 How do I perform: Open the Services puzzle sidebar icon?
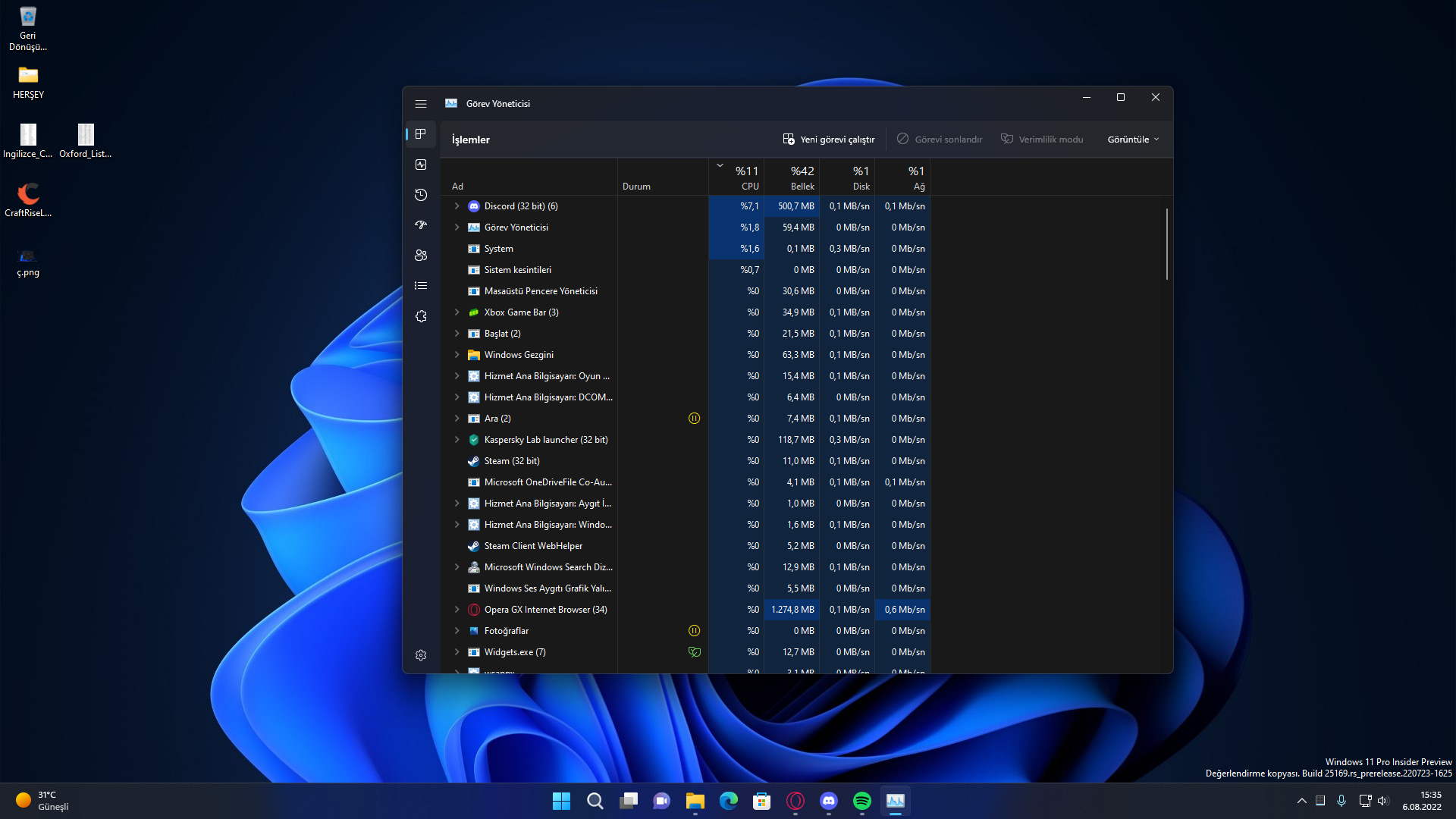tap(421, 316)
